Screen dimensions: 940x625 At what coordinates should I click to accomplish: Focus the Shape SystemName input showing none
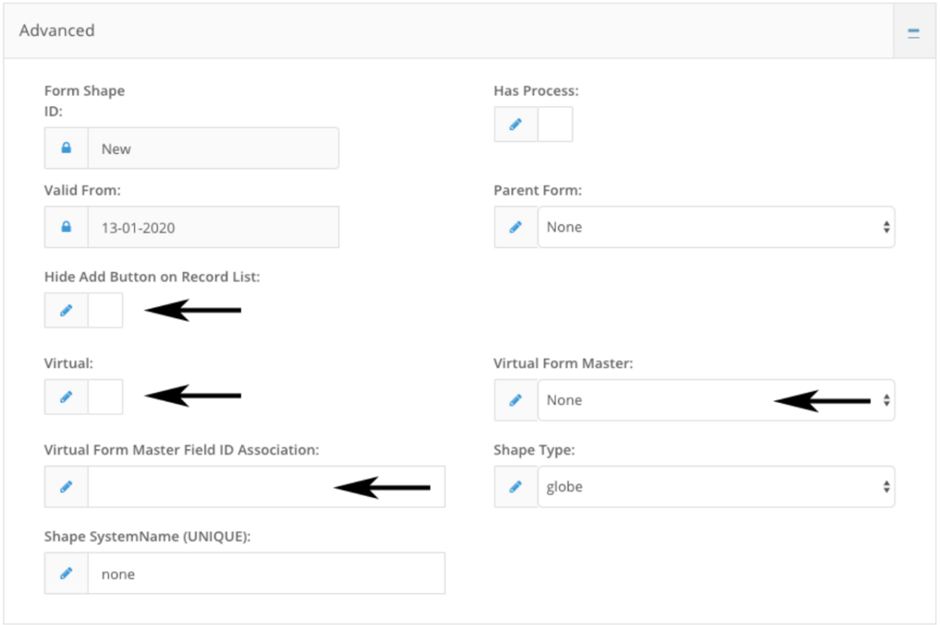(267, 573)
